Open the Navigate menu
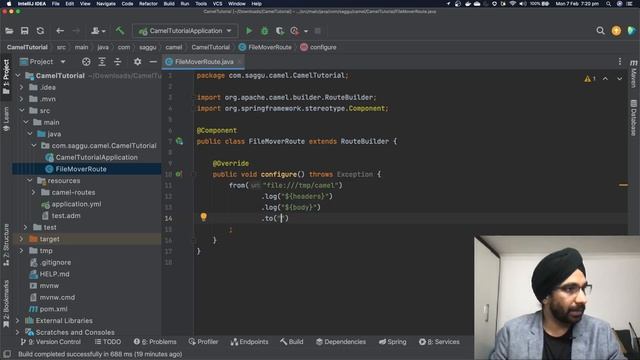 coord(106,4)
